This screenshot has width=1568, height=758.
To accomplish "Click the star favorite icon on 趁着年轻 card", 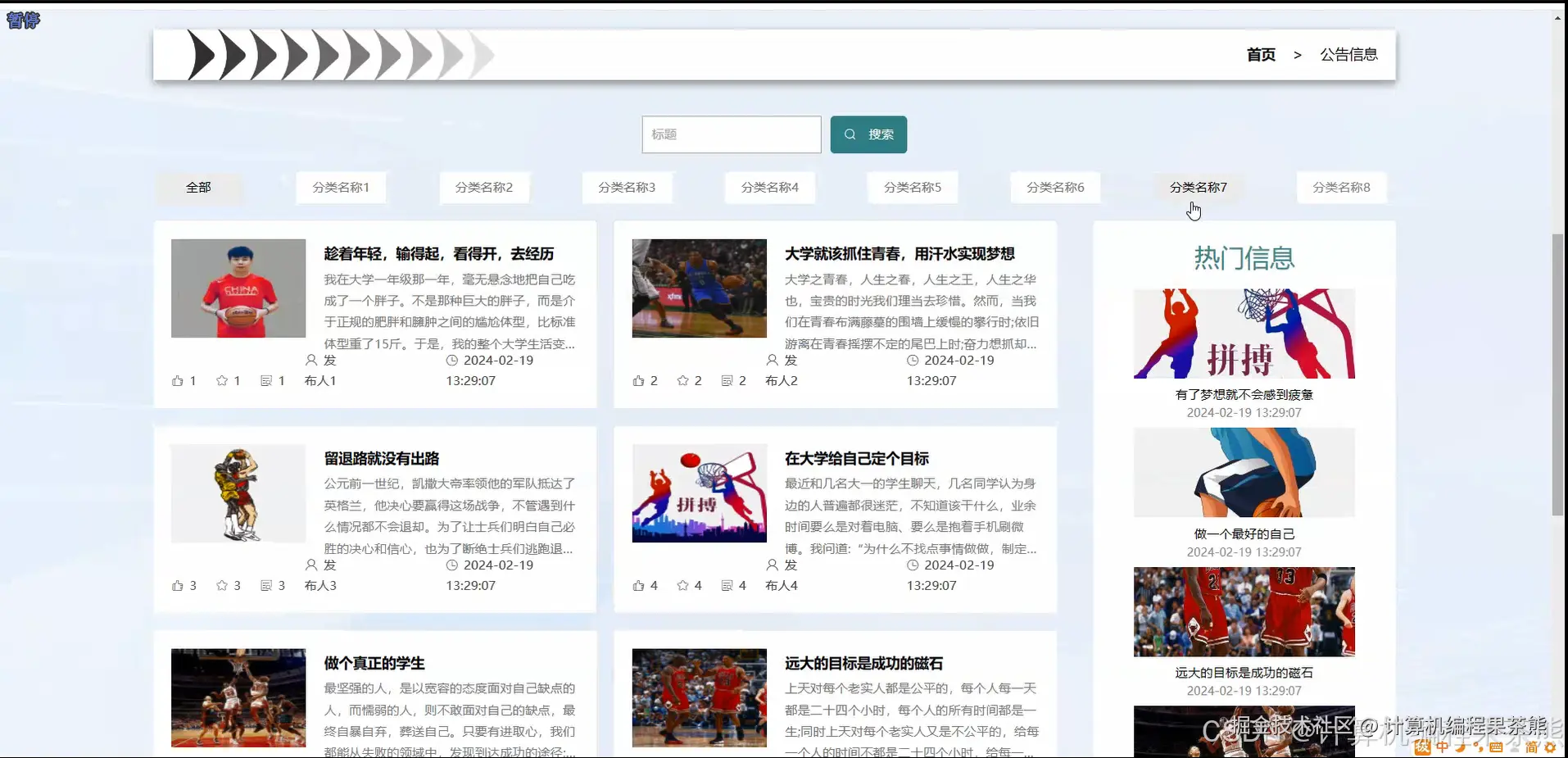I will click(x=222, y=381).
